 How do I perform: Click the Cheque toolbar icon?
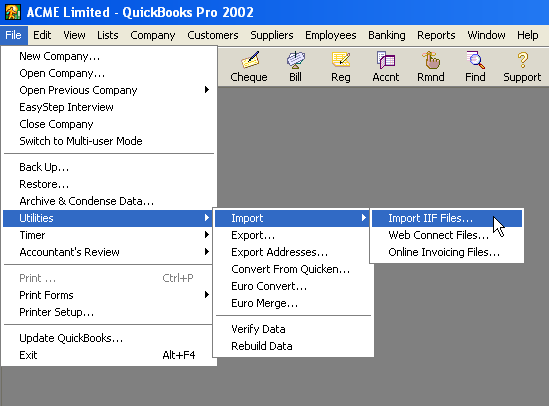[x=249, y=67]
